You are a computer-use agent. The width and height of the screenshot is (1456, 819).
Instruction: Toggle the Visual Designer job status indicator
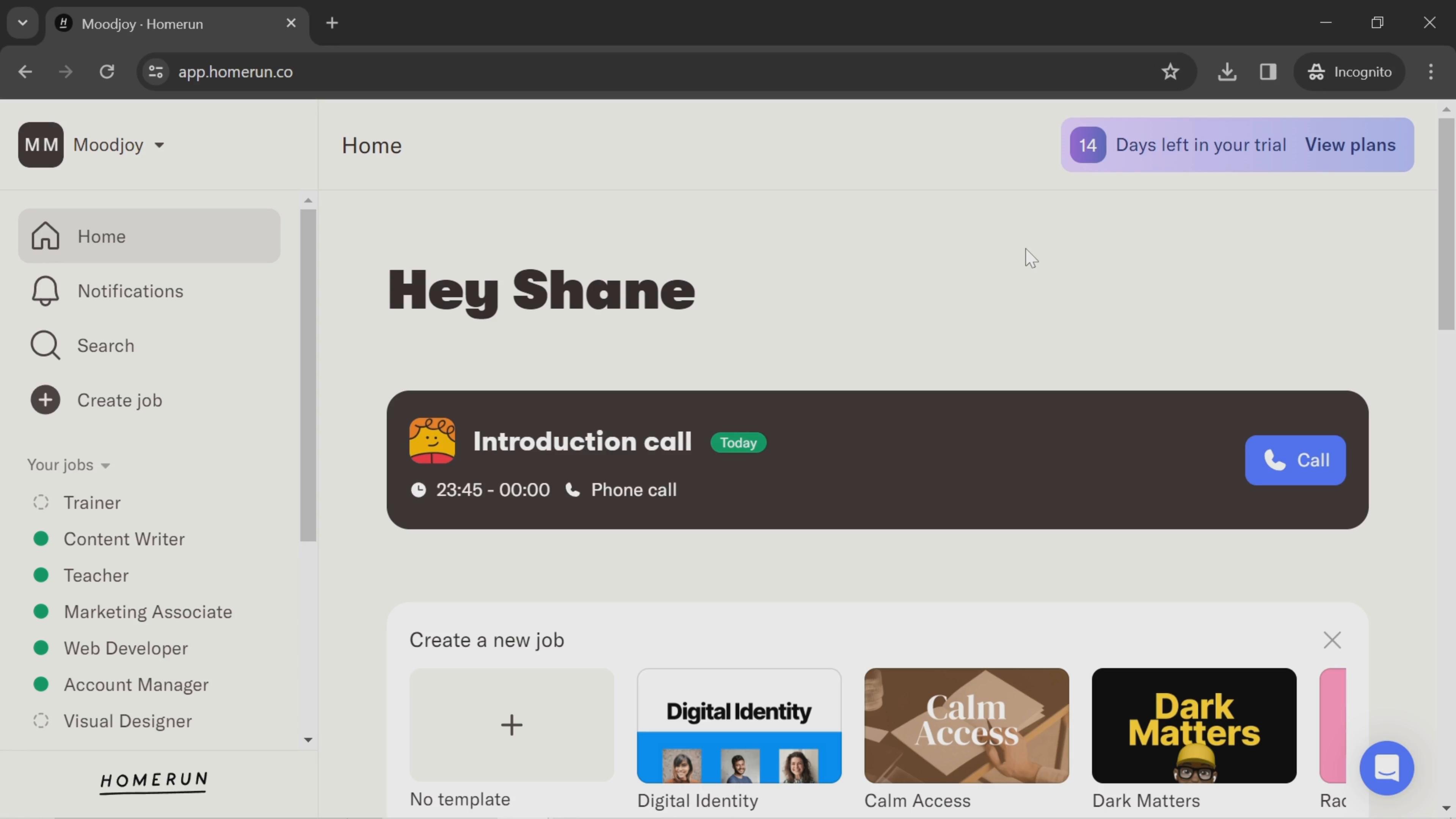pos(40,720)
